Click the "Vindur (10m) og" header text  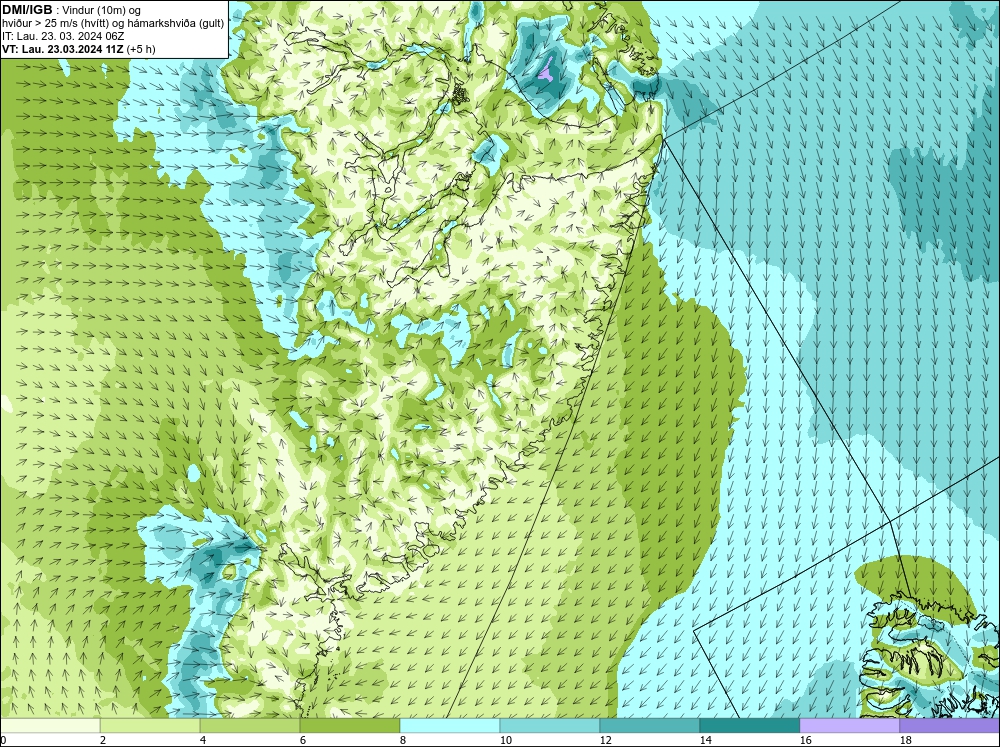tap(102, 10)
